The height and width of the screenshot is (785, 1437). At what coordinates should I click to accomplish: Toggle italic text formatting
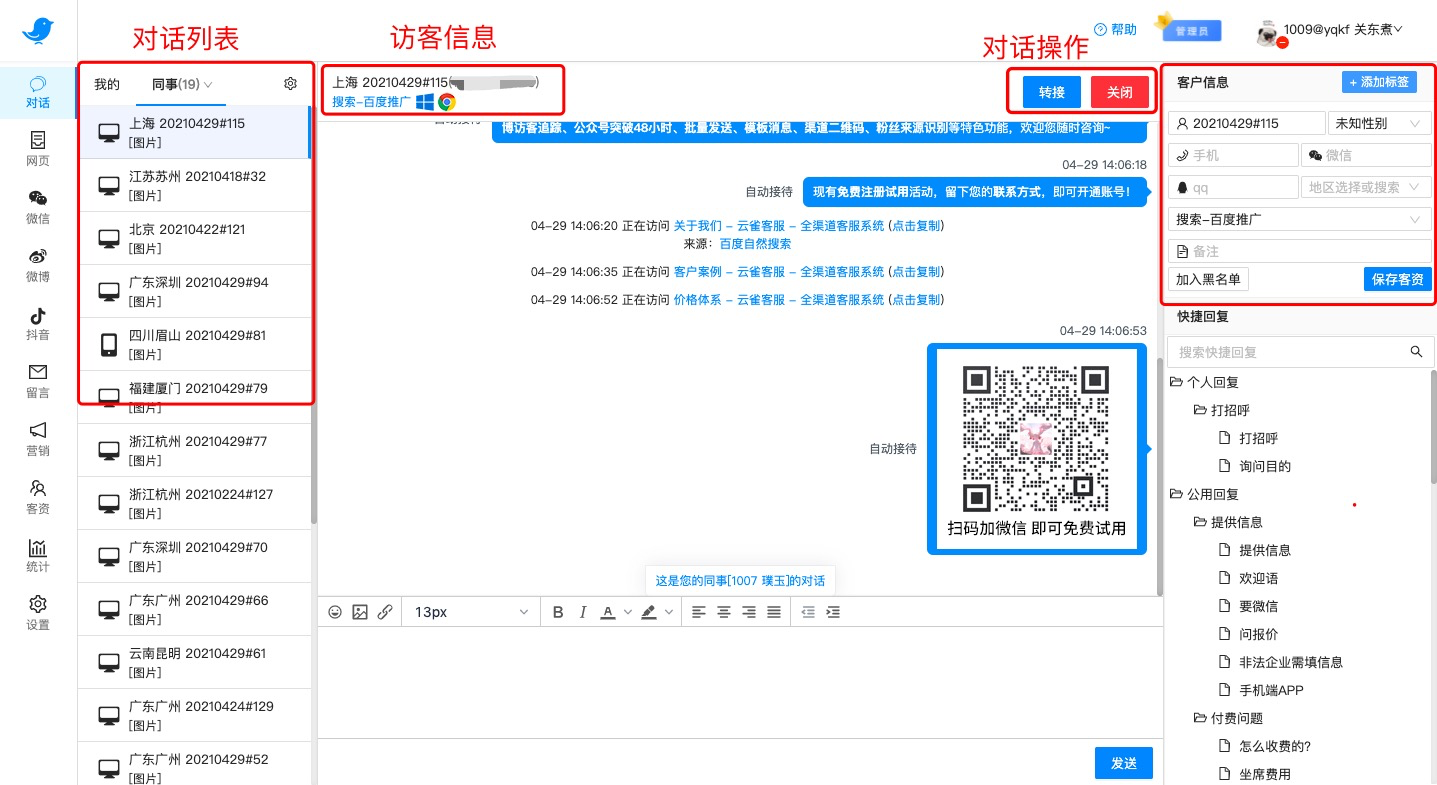point(582,612)
